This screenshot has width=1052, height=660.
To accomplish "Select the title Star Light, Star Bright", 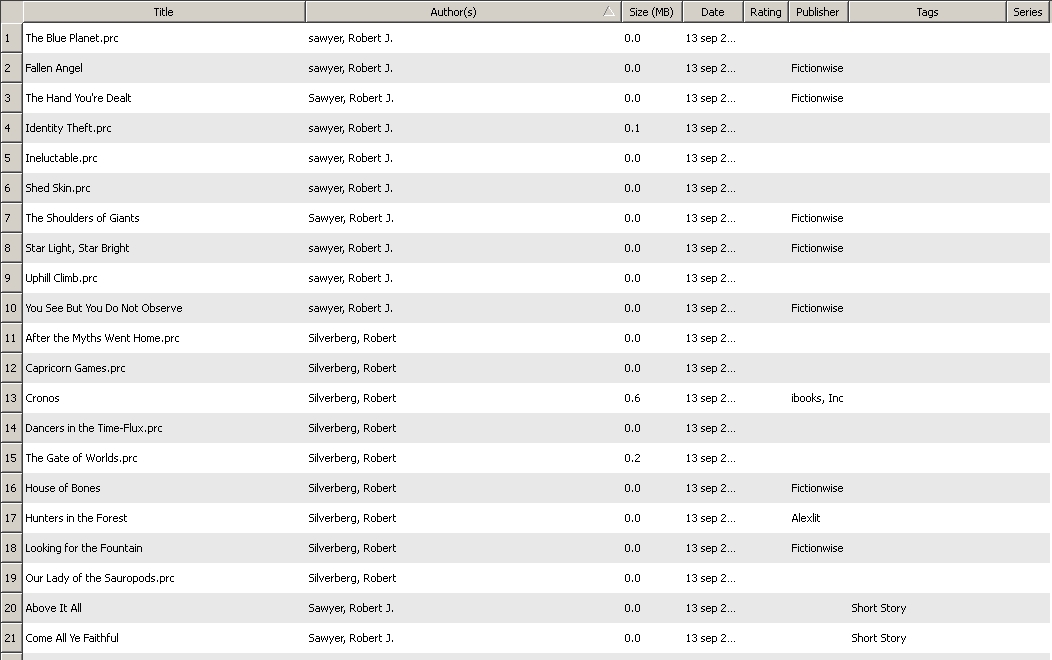I will (77, 248).
